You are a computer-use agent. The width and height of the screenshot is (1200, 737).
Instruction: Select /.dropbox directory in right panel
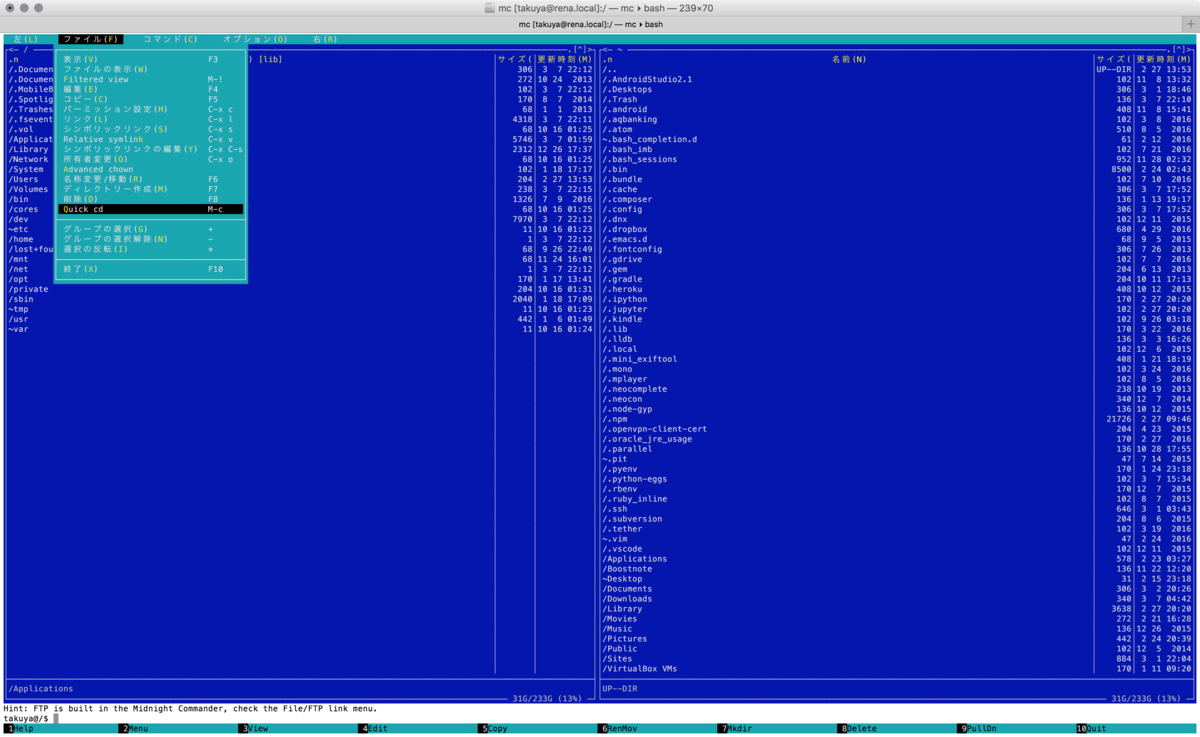[x=897, y=229]
